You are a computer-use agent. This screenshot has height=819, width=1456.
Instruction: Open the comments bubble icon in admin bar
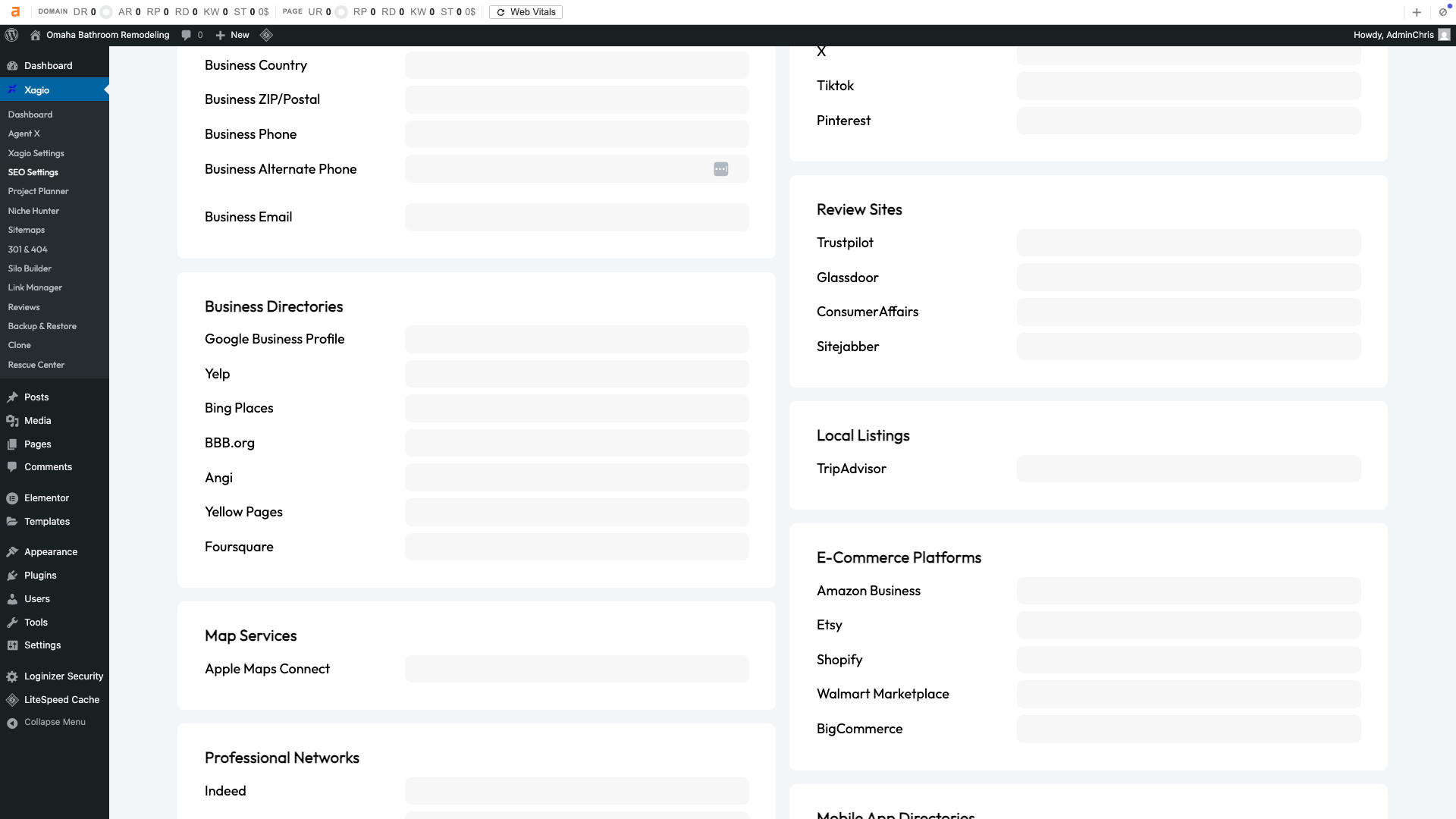(186, 35)
